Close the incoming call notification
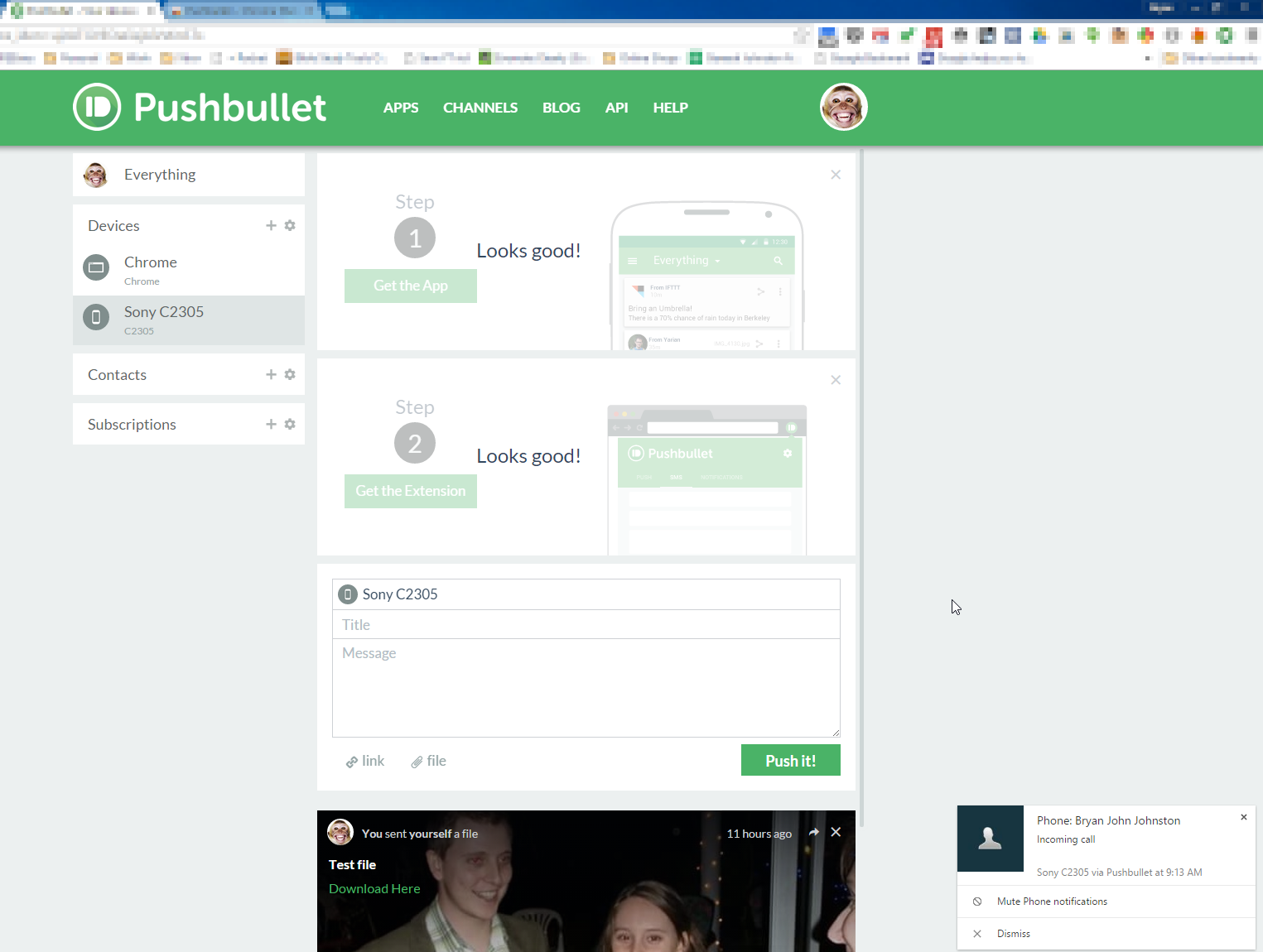 point(1243,817)
